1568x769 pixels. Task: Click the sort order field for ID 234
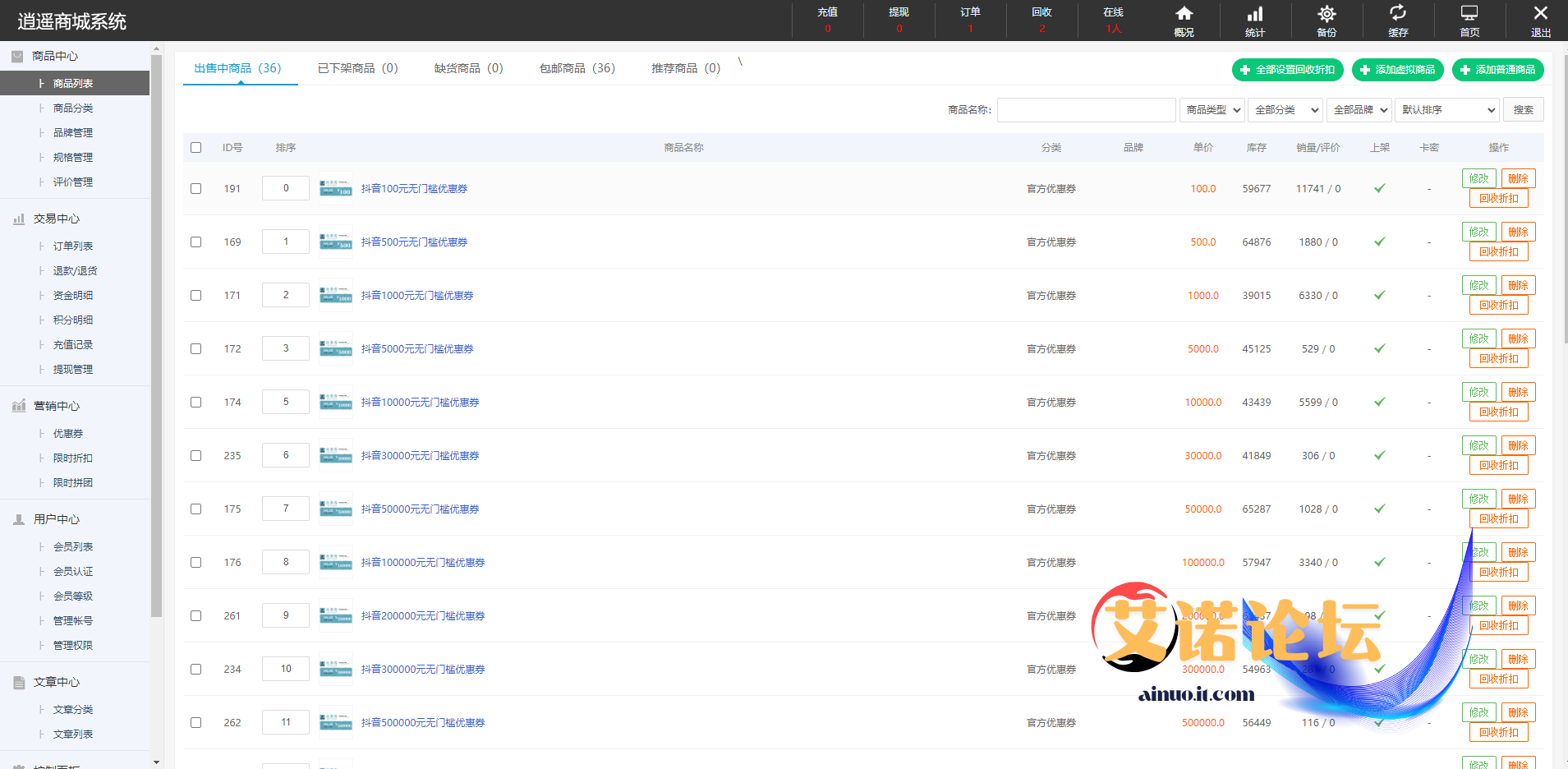tap(286, 669)
